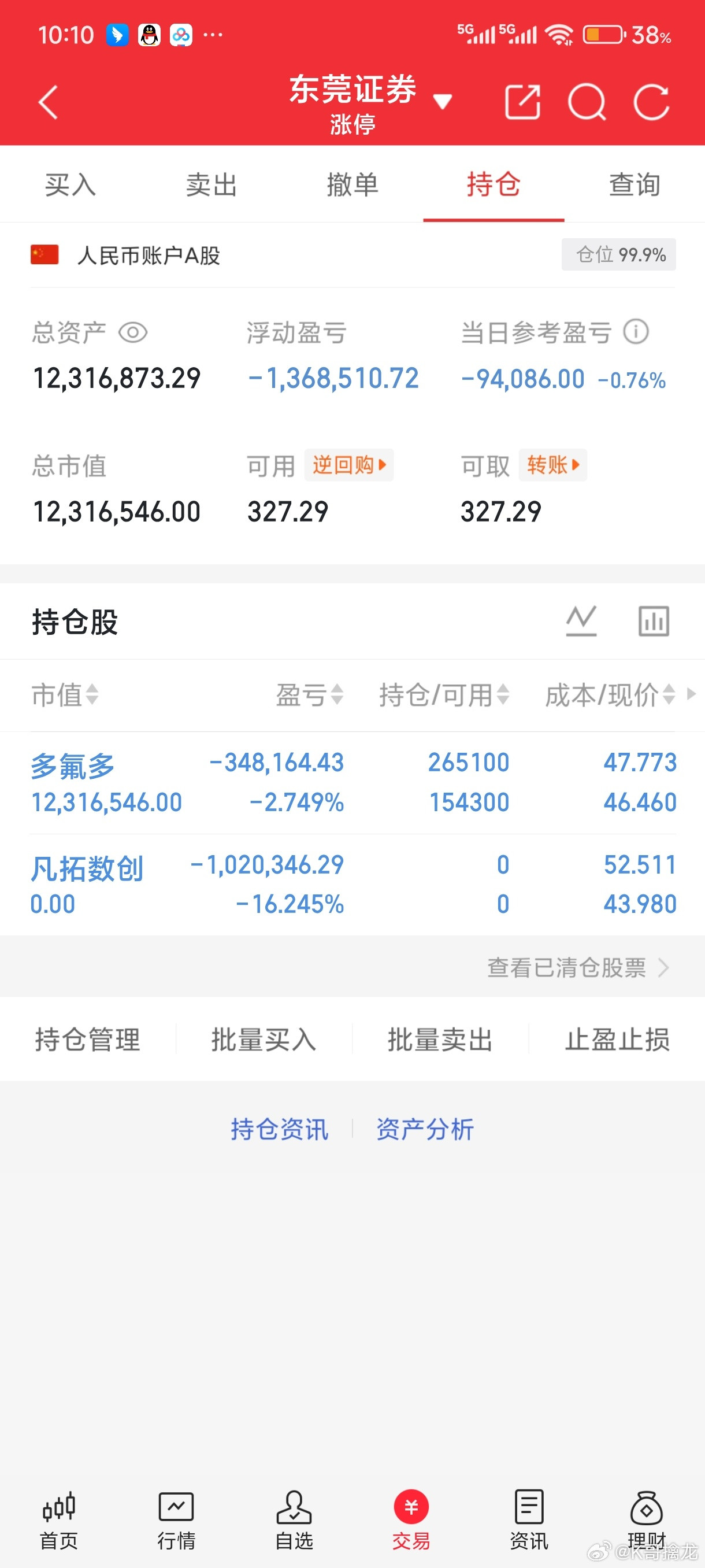Open 资产分析 link
Image resolution: width=705 pixels, height=1568 pixels.
(425, 1129)
